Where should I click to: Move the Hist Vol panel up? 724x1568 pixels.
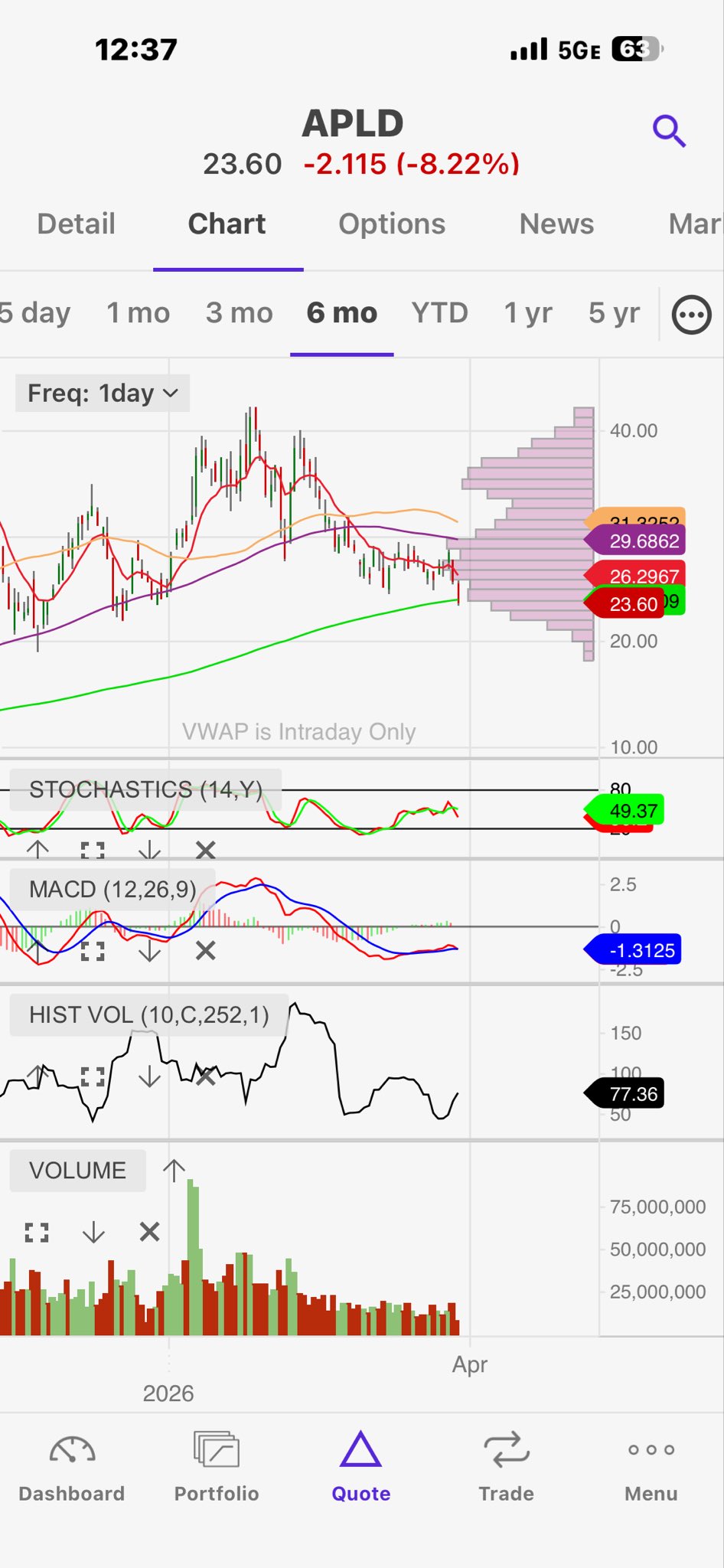pyautogui.click(x=38, y=1076)
